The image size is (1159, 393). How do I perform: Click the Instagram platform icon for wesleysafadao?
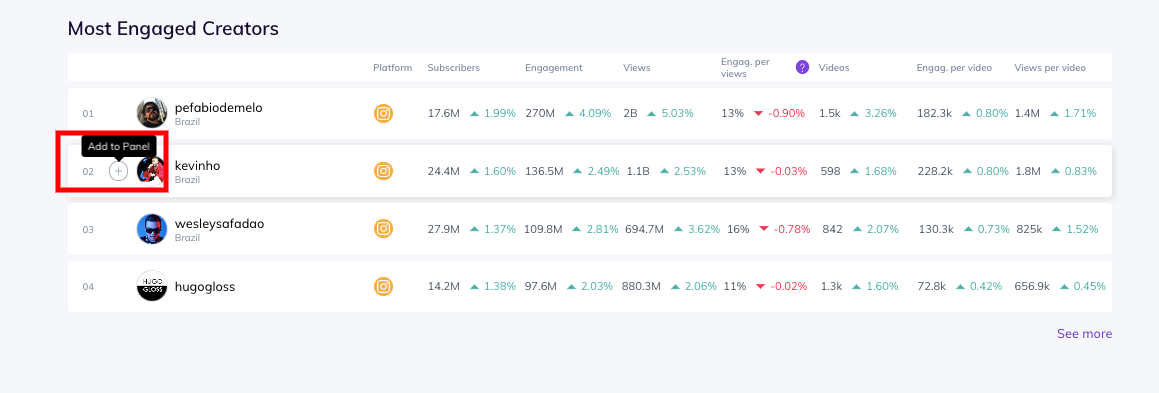pyautogui.click(x=383, y=229)
